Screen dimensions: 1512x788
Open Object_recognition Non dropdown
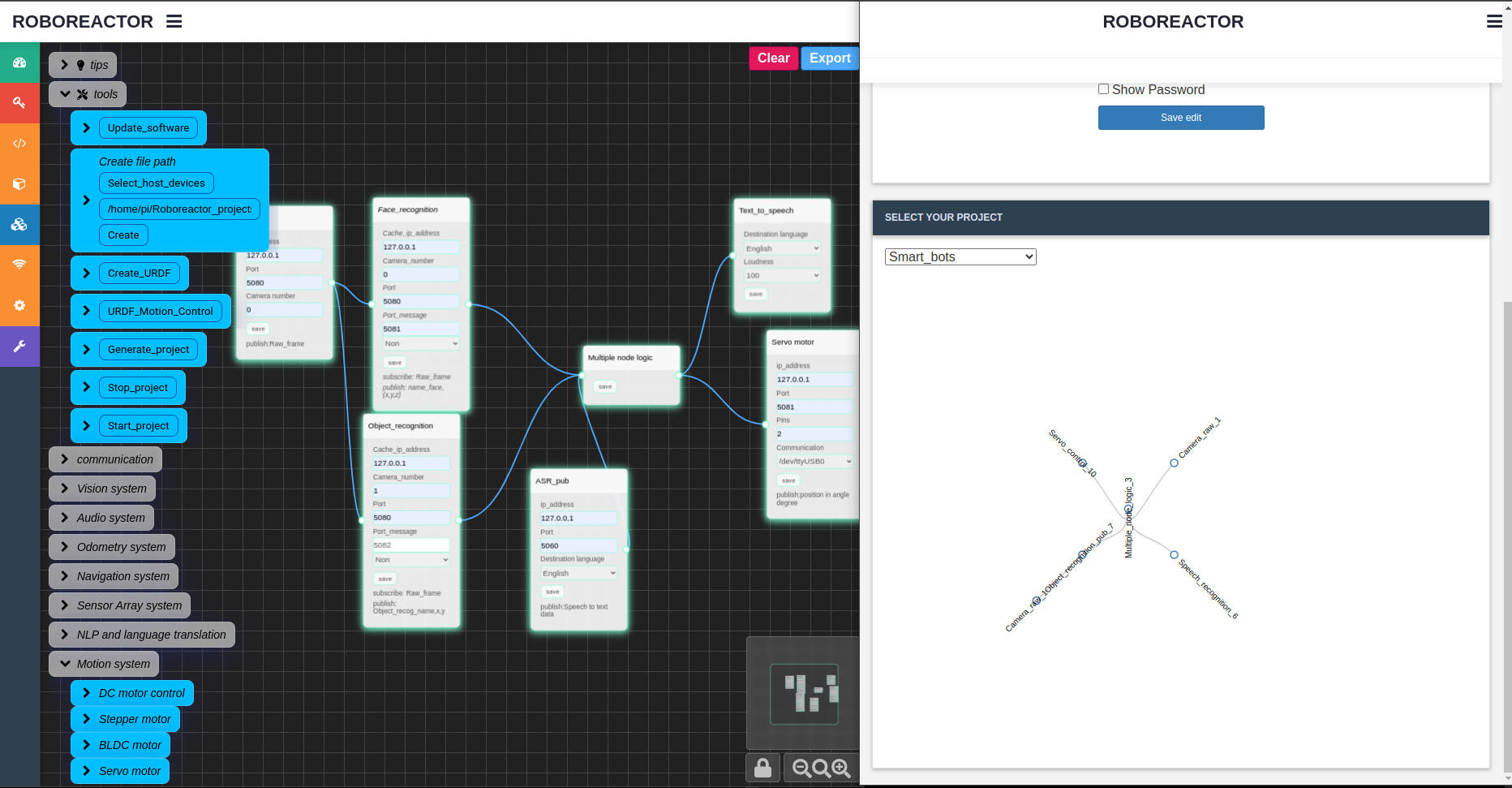click(411, 560)
